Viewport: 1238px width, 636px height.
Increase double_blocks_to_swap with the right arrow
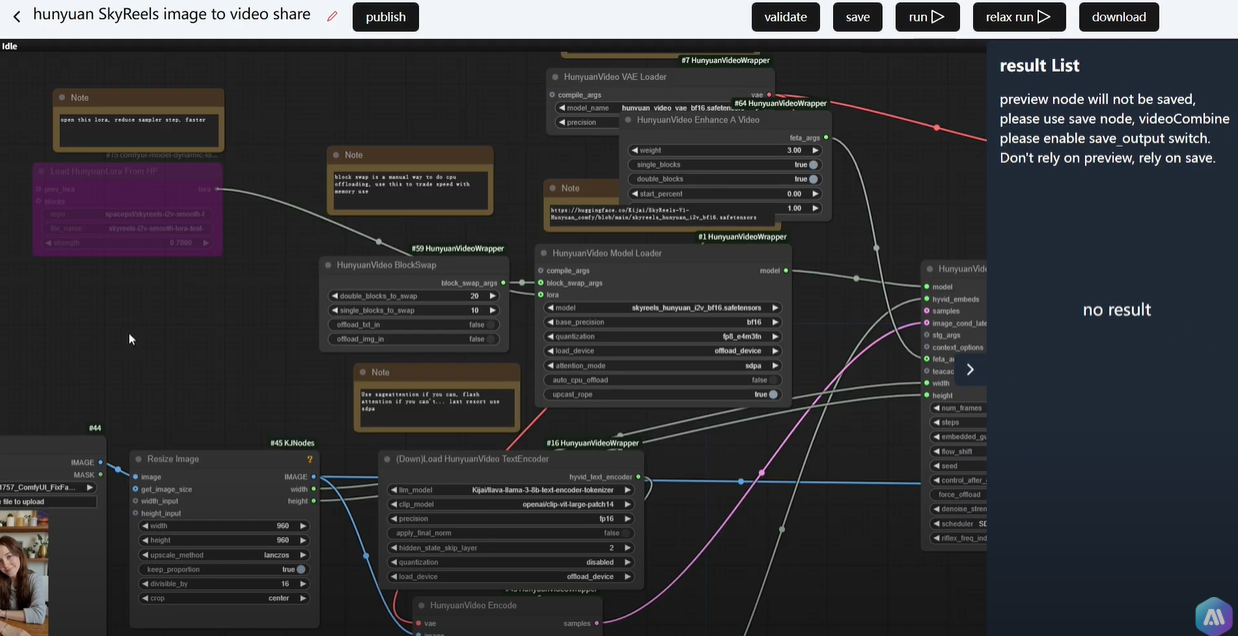coord(492,296)
